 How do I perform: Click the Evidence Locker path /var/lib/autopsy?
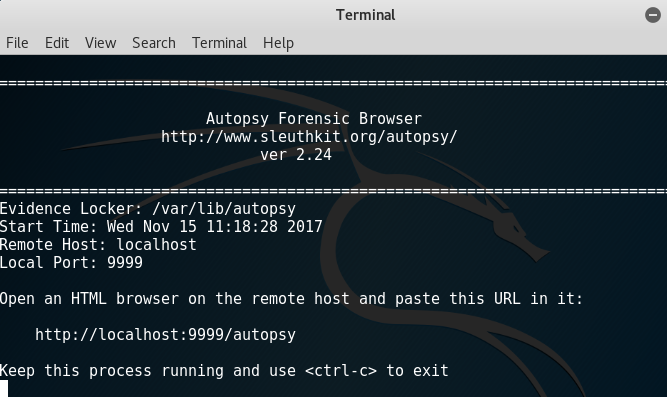pyautogui.click(x=224, y=209)
